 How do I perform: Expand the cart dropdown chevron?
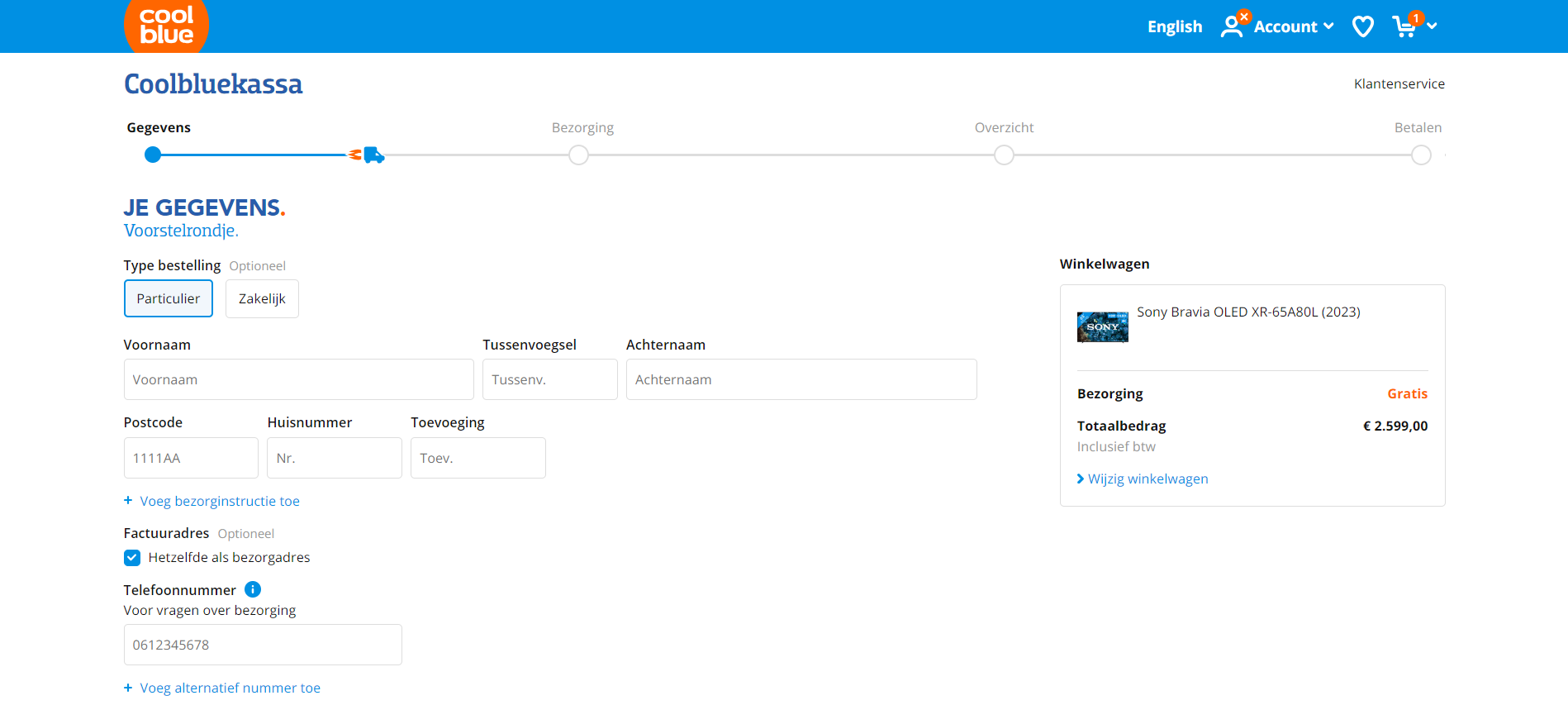point(1432,26)
